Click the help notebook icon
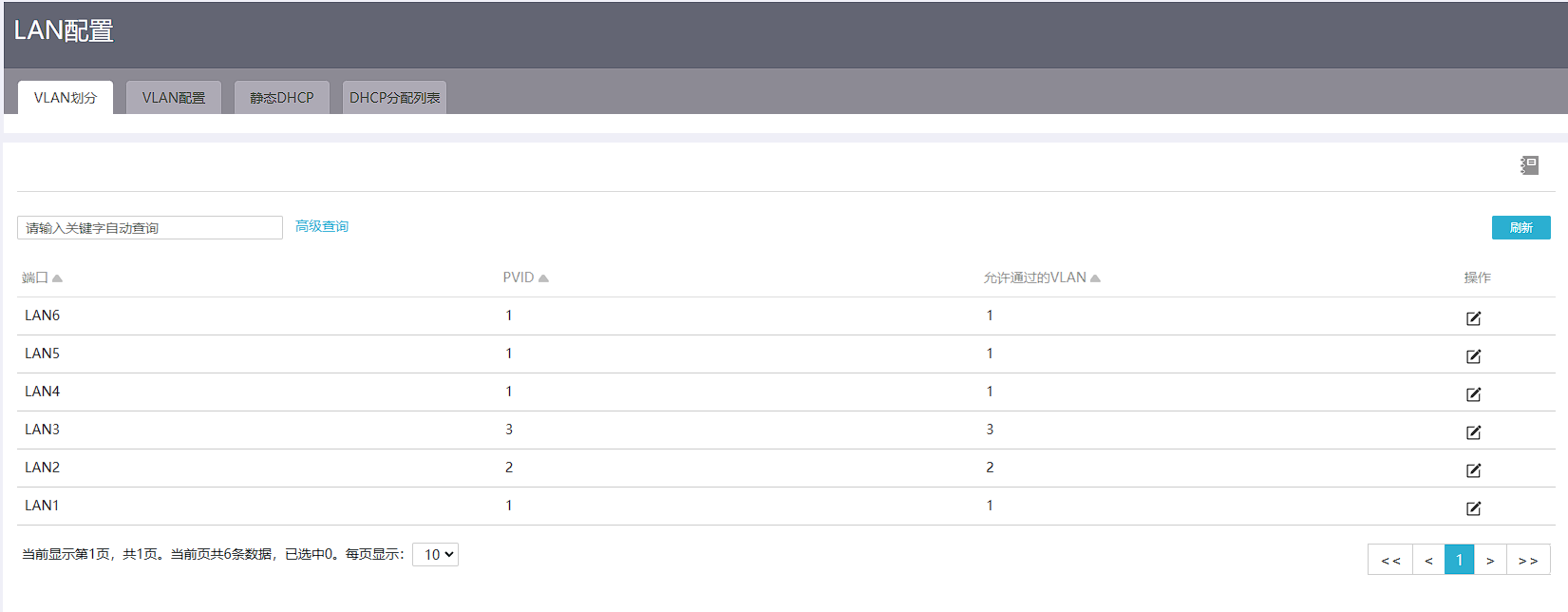The image size is (1568, 612). pos(1529,165)
